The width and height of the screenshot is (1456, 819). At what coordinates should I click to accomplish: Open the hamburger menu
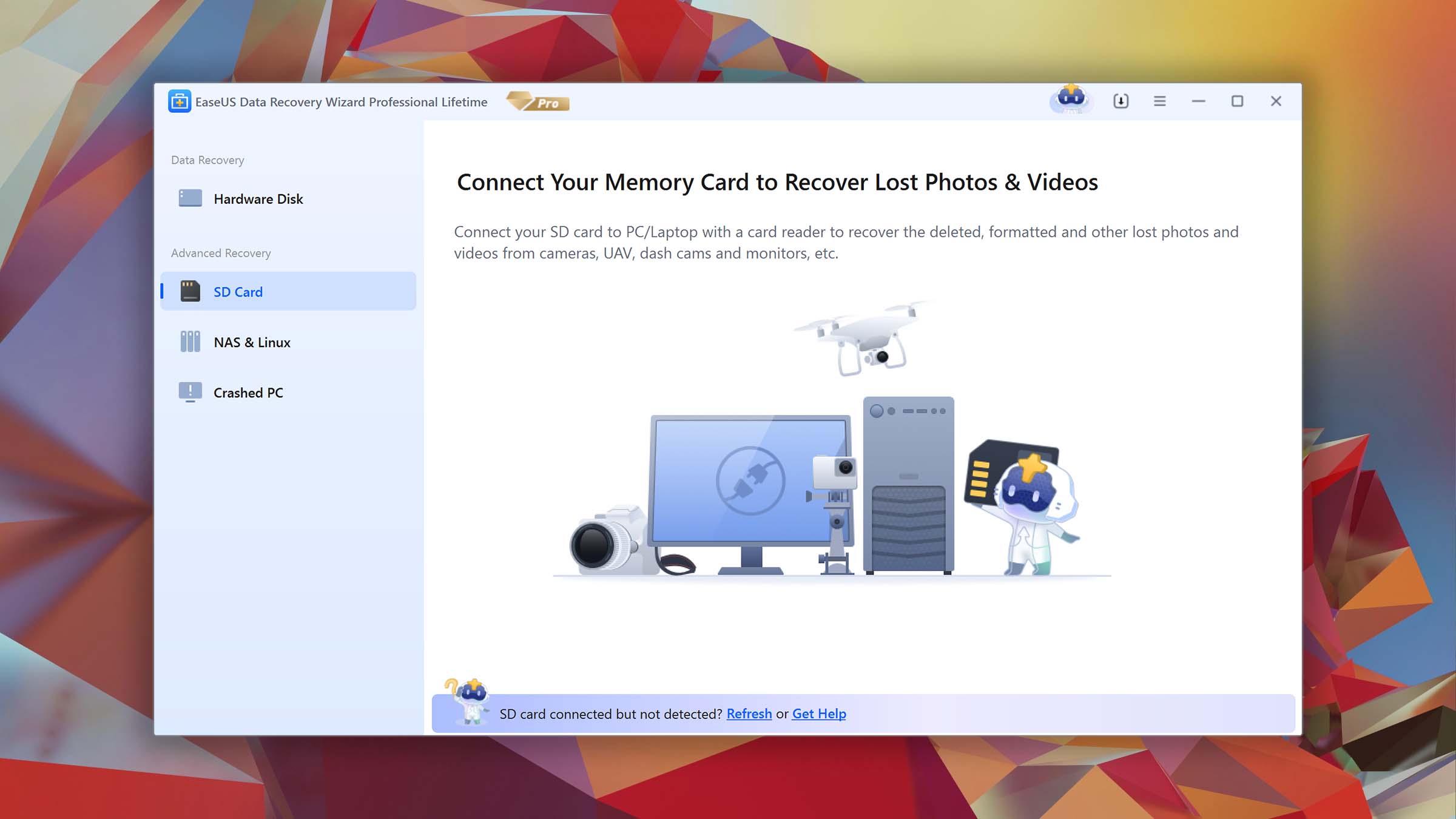coord(1159,101)
